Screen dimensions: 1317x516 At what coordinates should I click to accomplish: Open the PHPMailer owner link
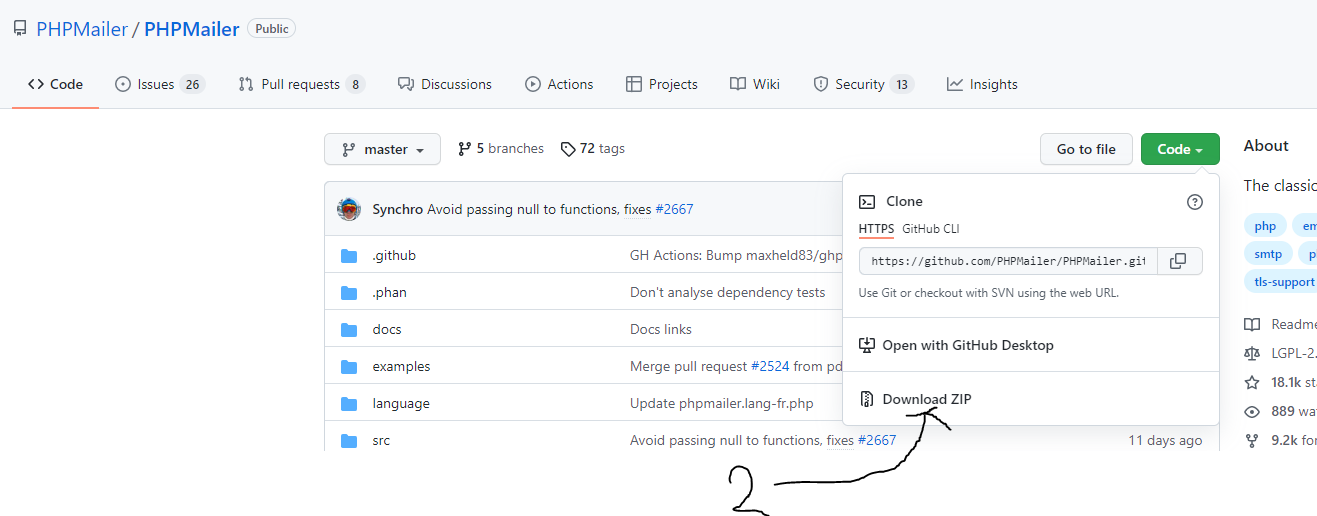click(82, 29)
